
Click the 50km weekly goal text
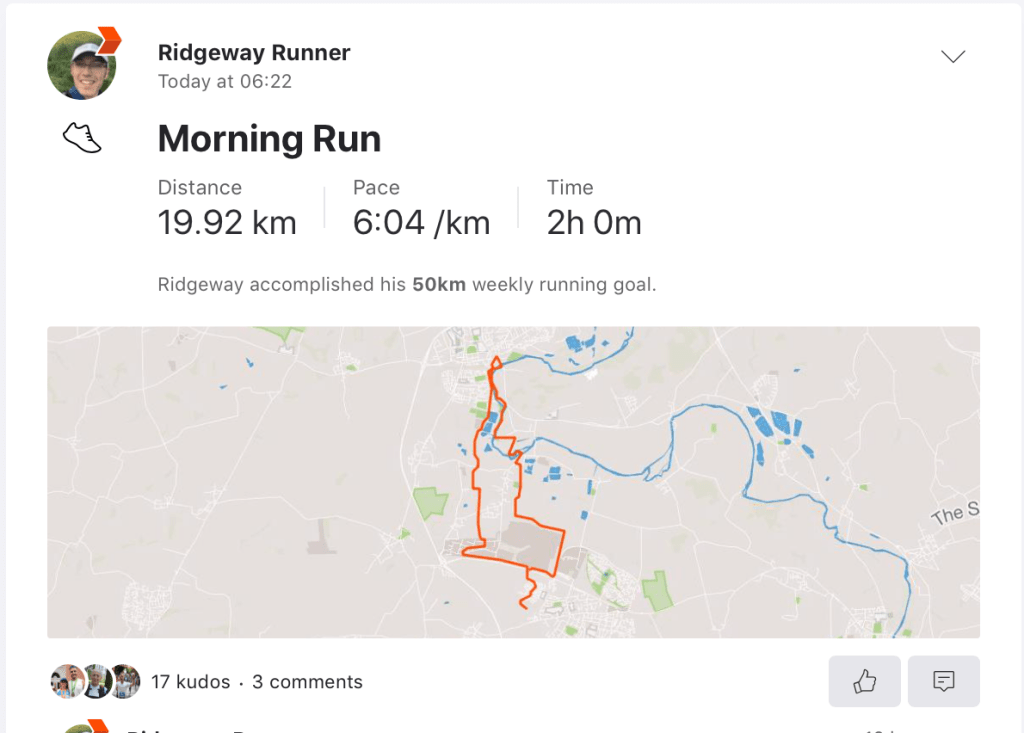point(439,285)
